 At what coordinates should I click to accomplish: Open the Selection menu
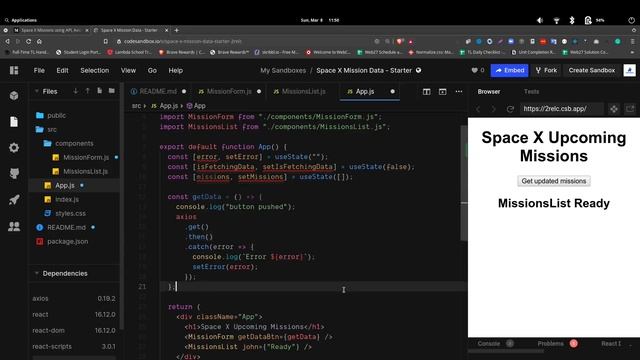coord(95,70)
